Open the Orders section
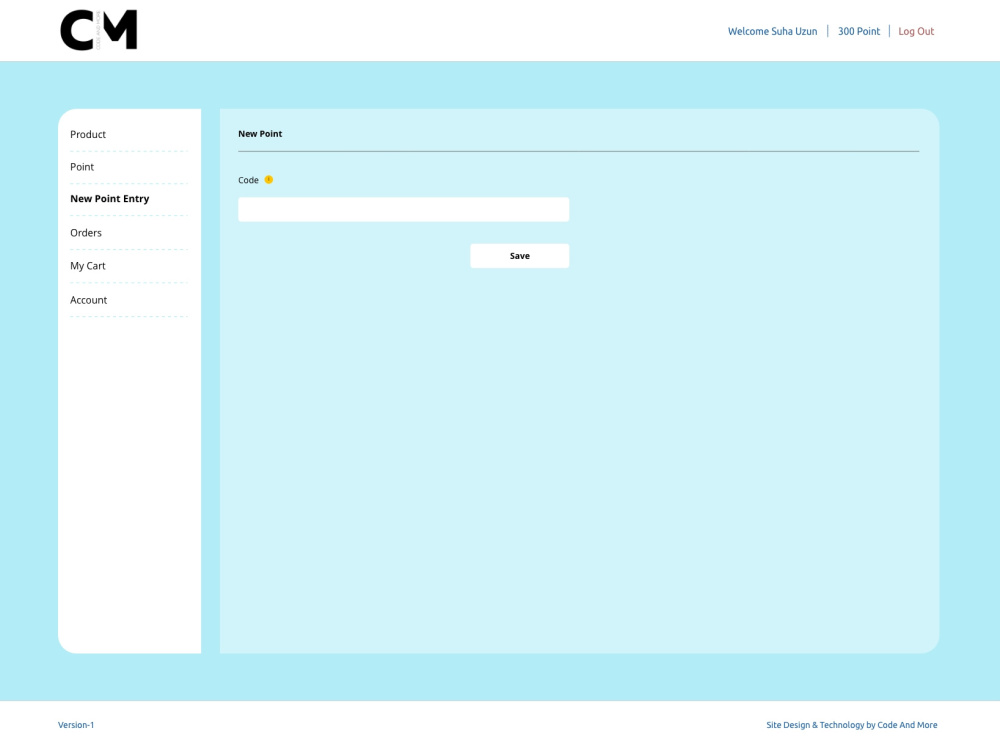Viewport: 1000px width, 750px height. [x=86, y=233]
